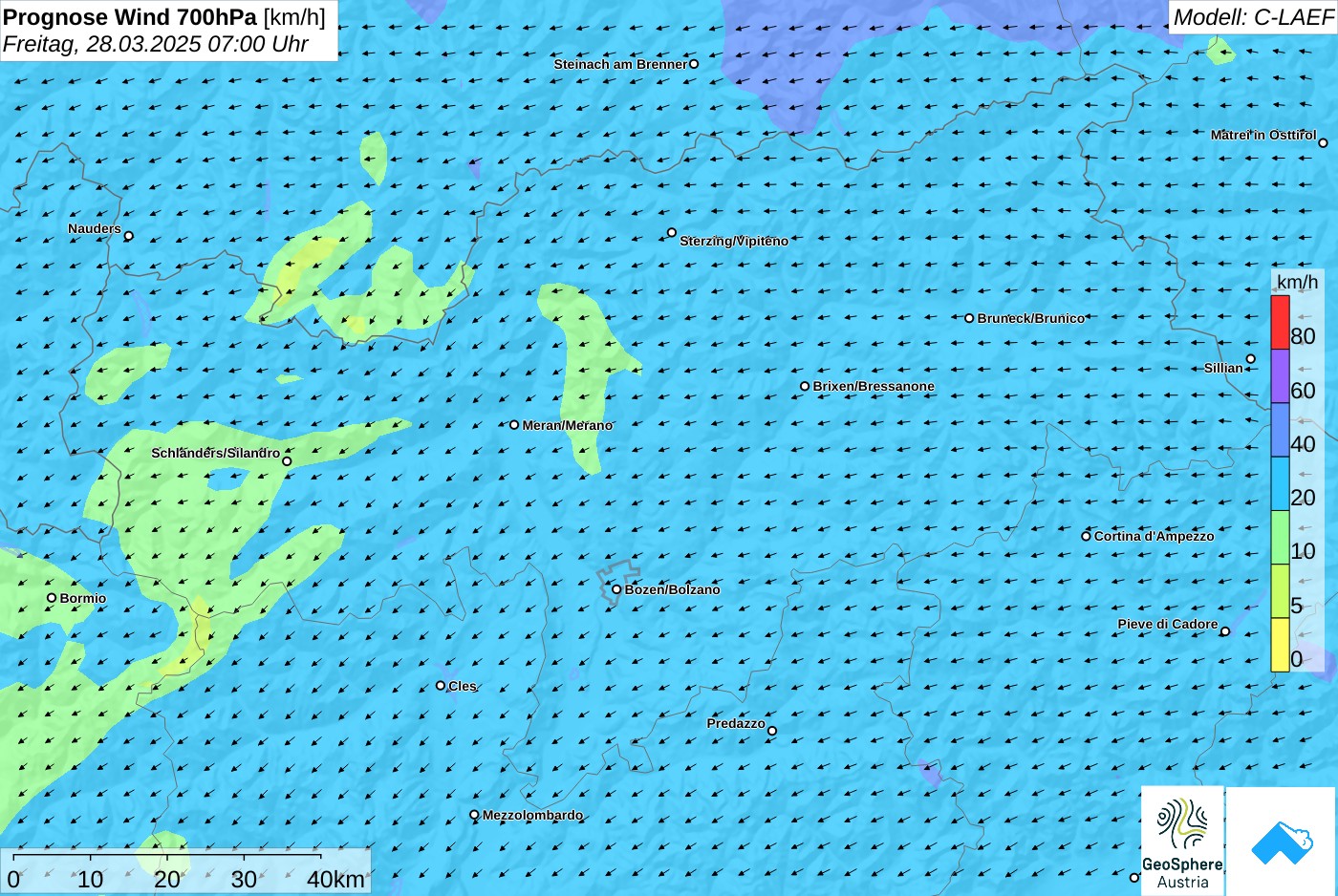Click the 'Schlanders/Silandro' label text
Viewport: 1338px width, 896px height.
click(216, 453)
